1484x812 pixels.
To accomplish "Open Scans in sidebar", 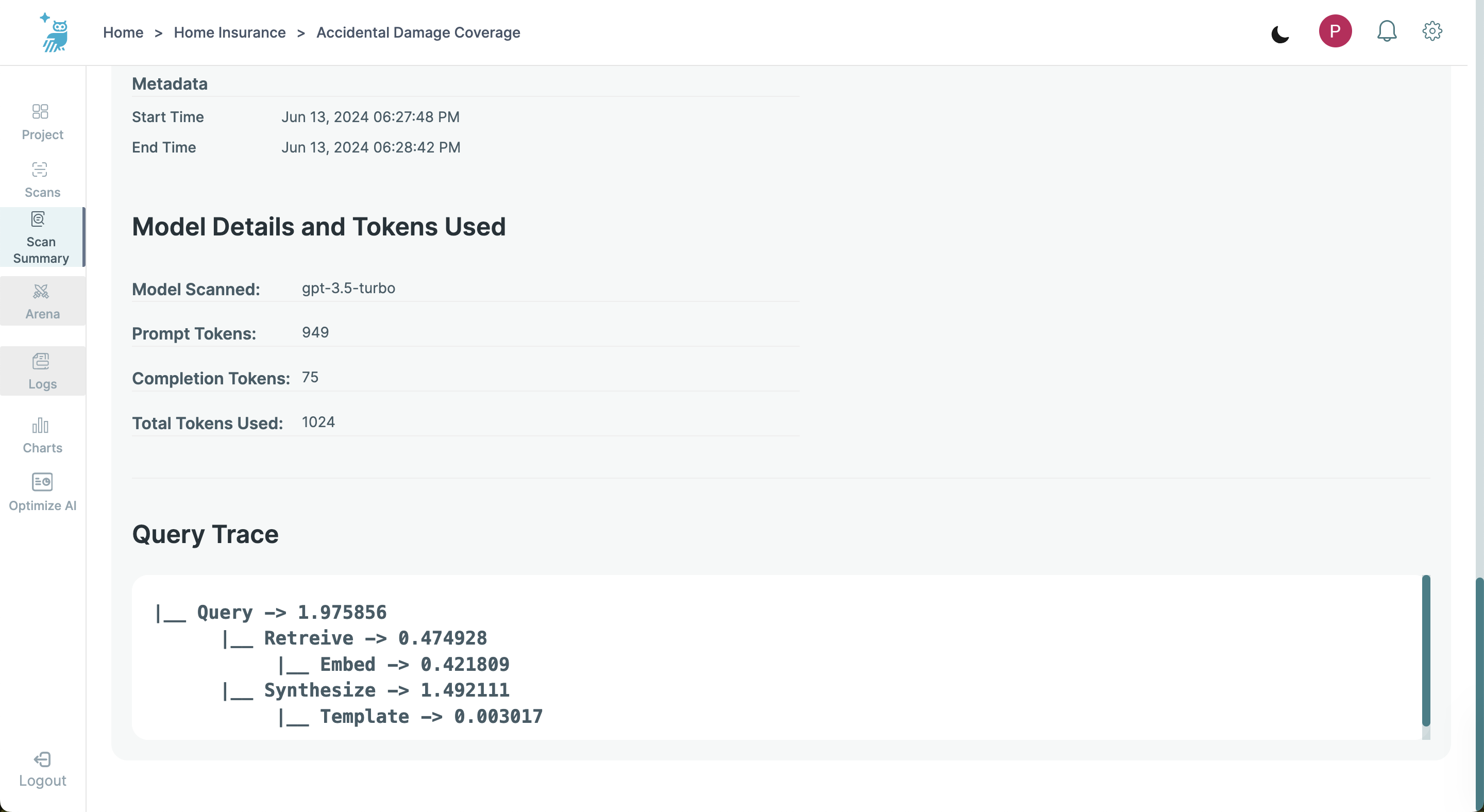I will coord(43,180).
